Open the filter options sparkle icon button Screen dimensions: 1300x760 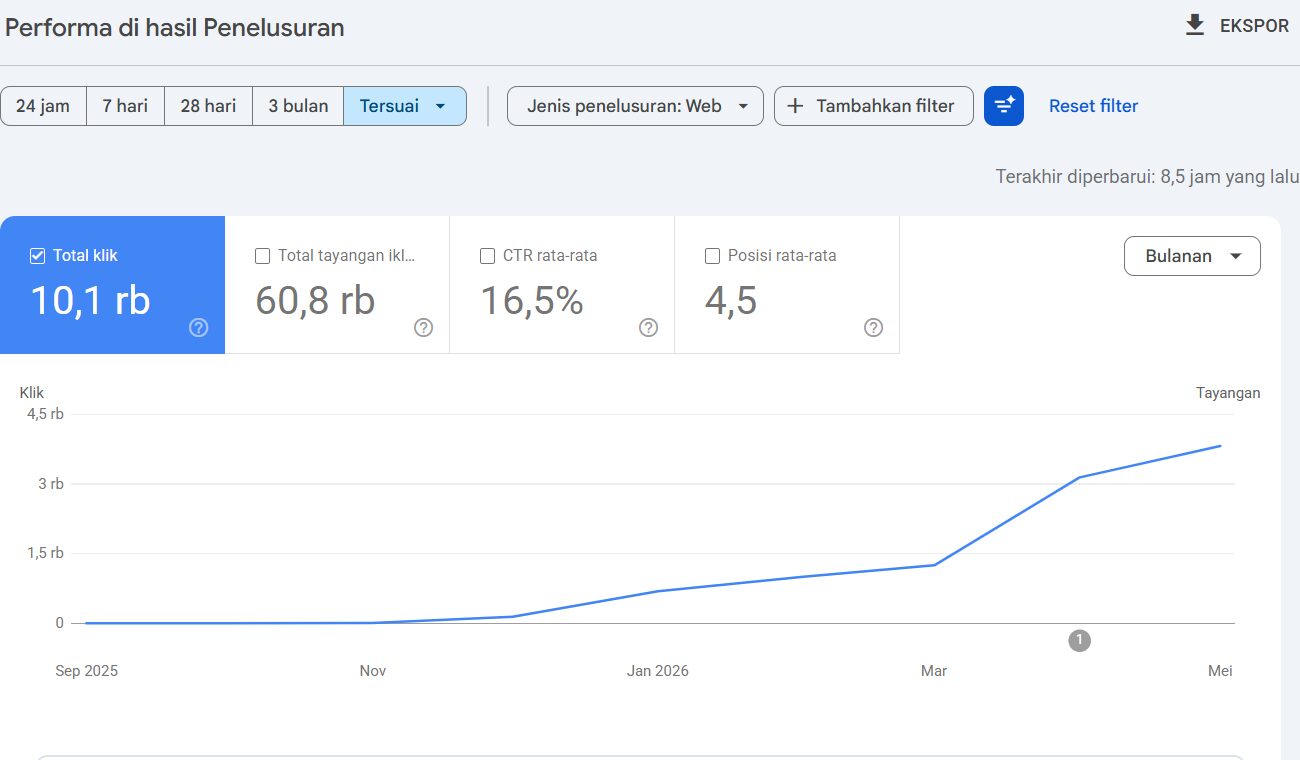[1004, 106]
